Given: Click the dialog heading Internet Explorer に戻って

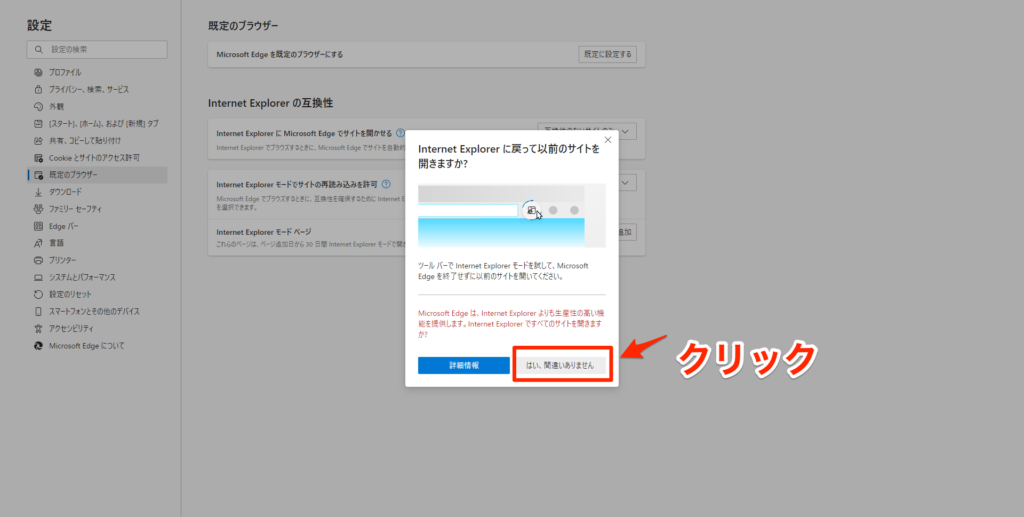Looking at the screenshot, I should (508, 157).
